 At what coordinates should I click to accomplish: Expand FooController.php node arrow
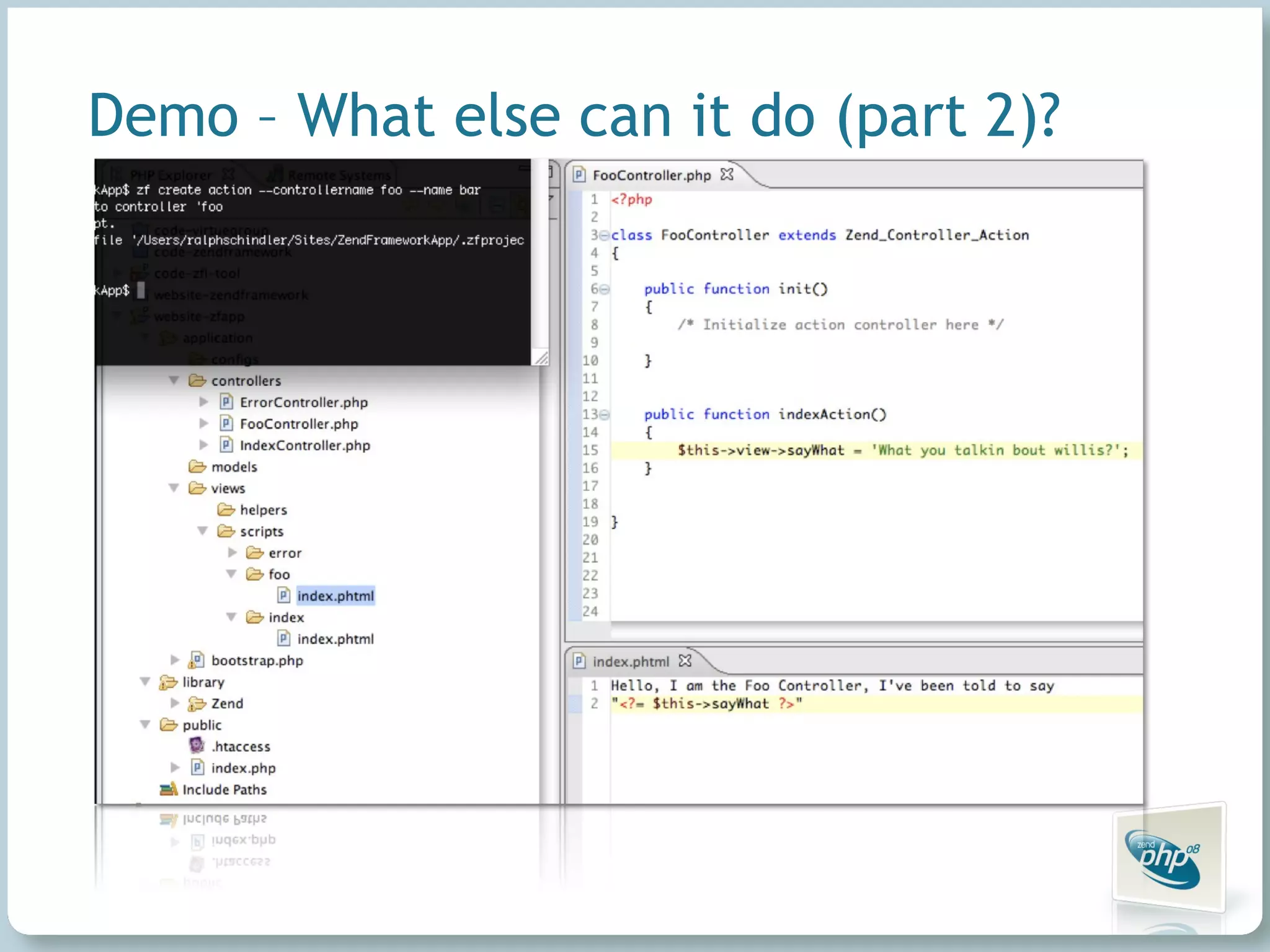[x=203, y=423]
